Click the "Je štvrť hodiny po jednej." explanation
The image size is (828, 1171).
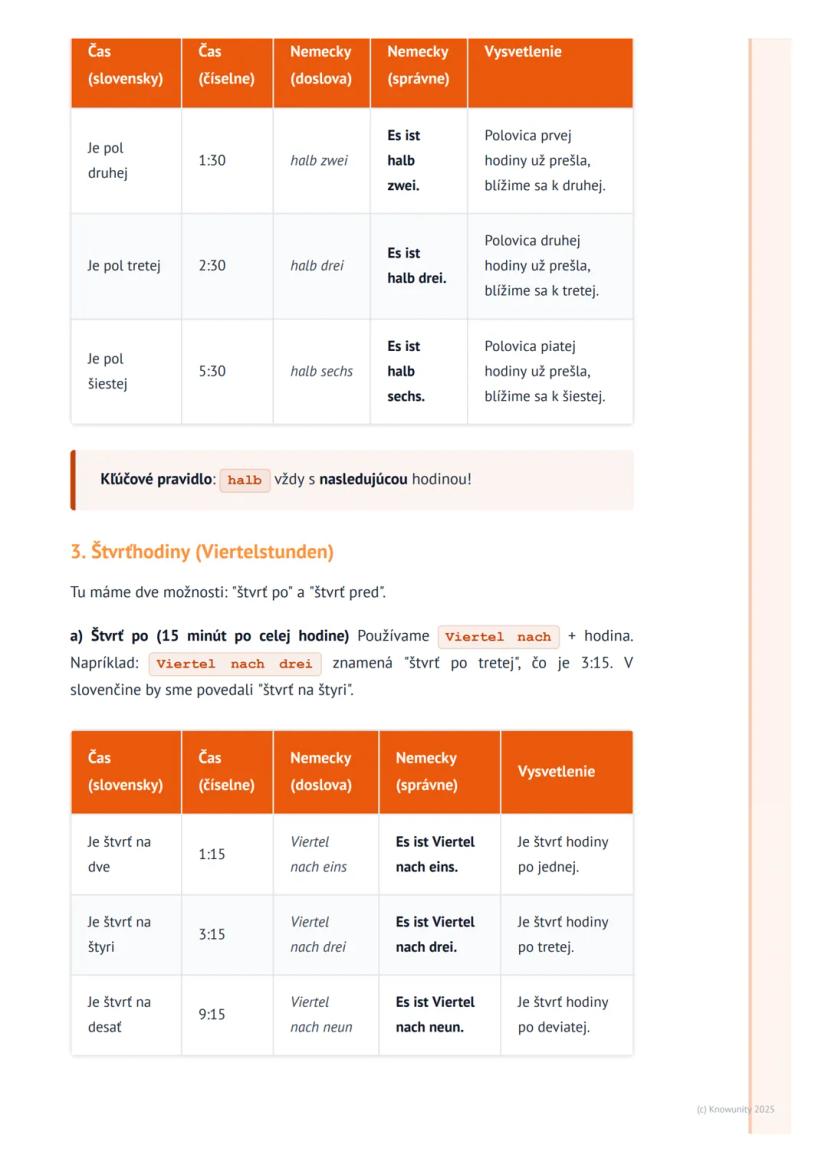[x=562, y=854]
